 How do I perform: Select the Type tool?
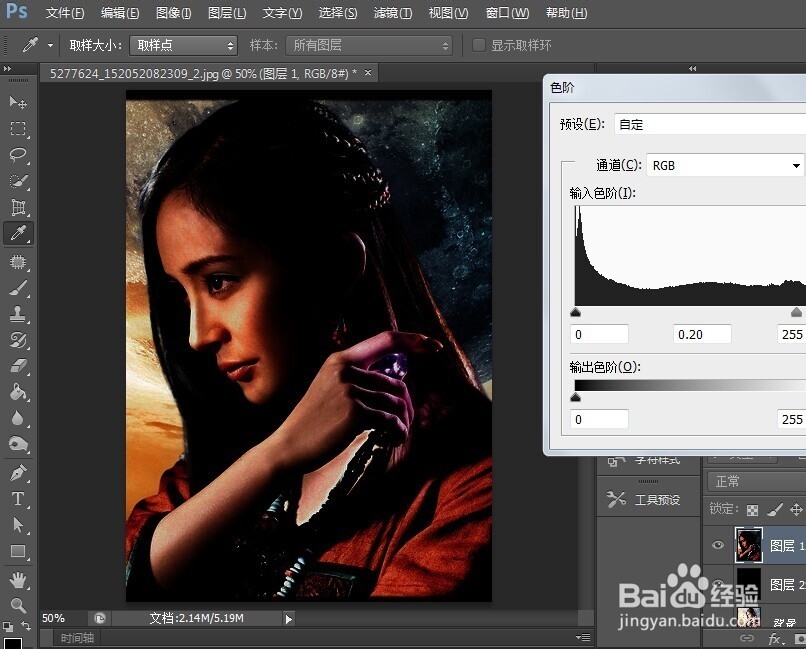pos(18,499)
